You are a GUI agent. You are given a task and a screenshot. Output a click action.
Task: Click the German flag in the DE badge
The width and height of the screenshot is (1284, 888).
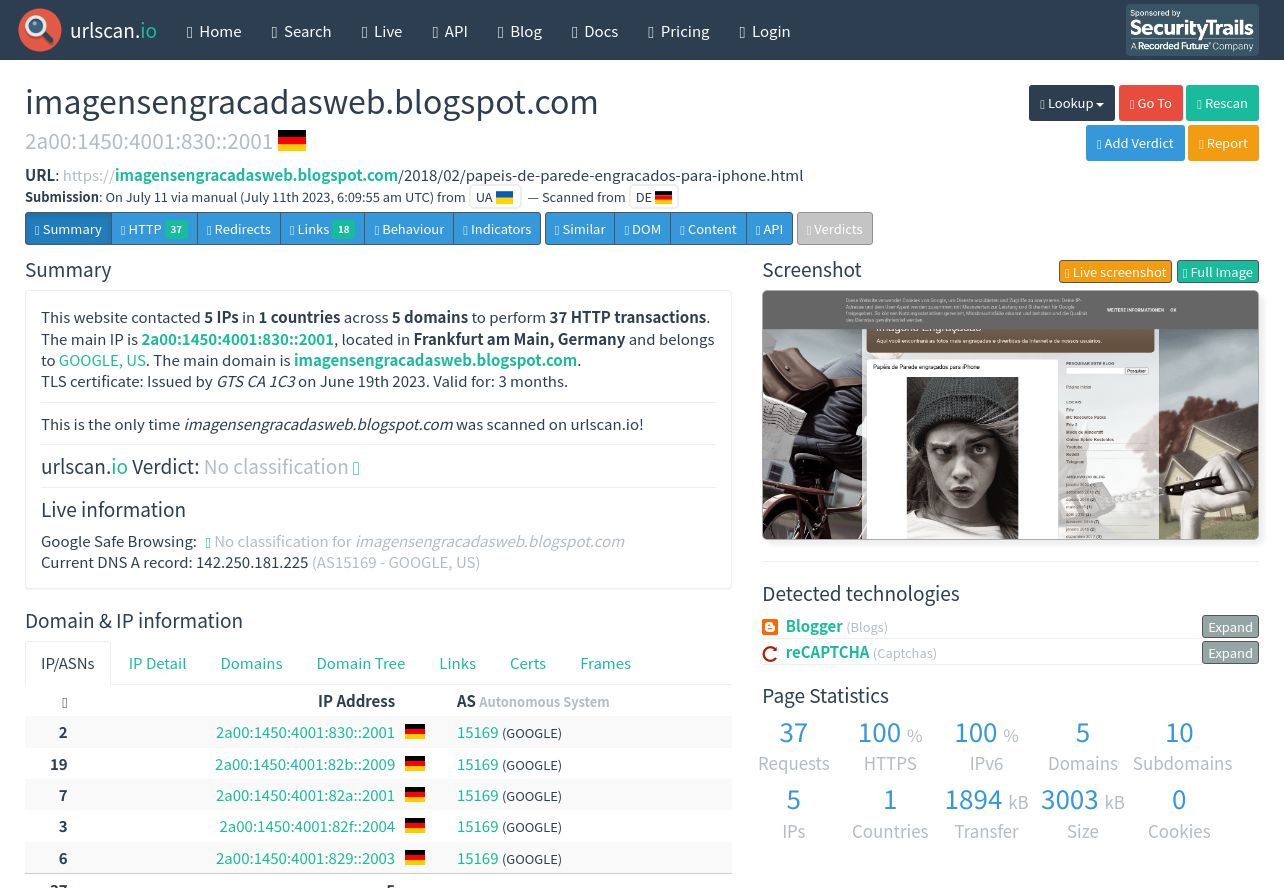tap(663, 197)
